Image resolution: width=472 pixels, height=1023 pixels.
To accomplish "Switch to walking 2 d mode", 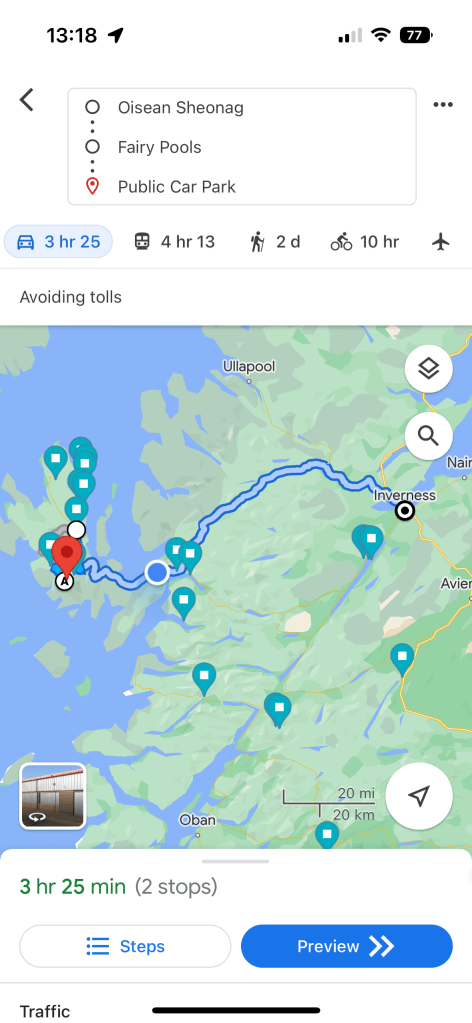I will [x=275, y=242].
